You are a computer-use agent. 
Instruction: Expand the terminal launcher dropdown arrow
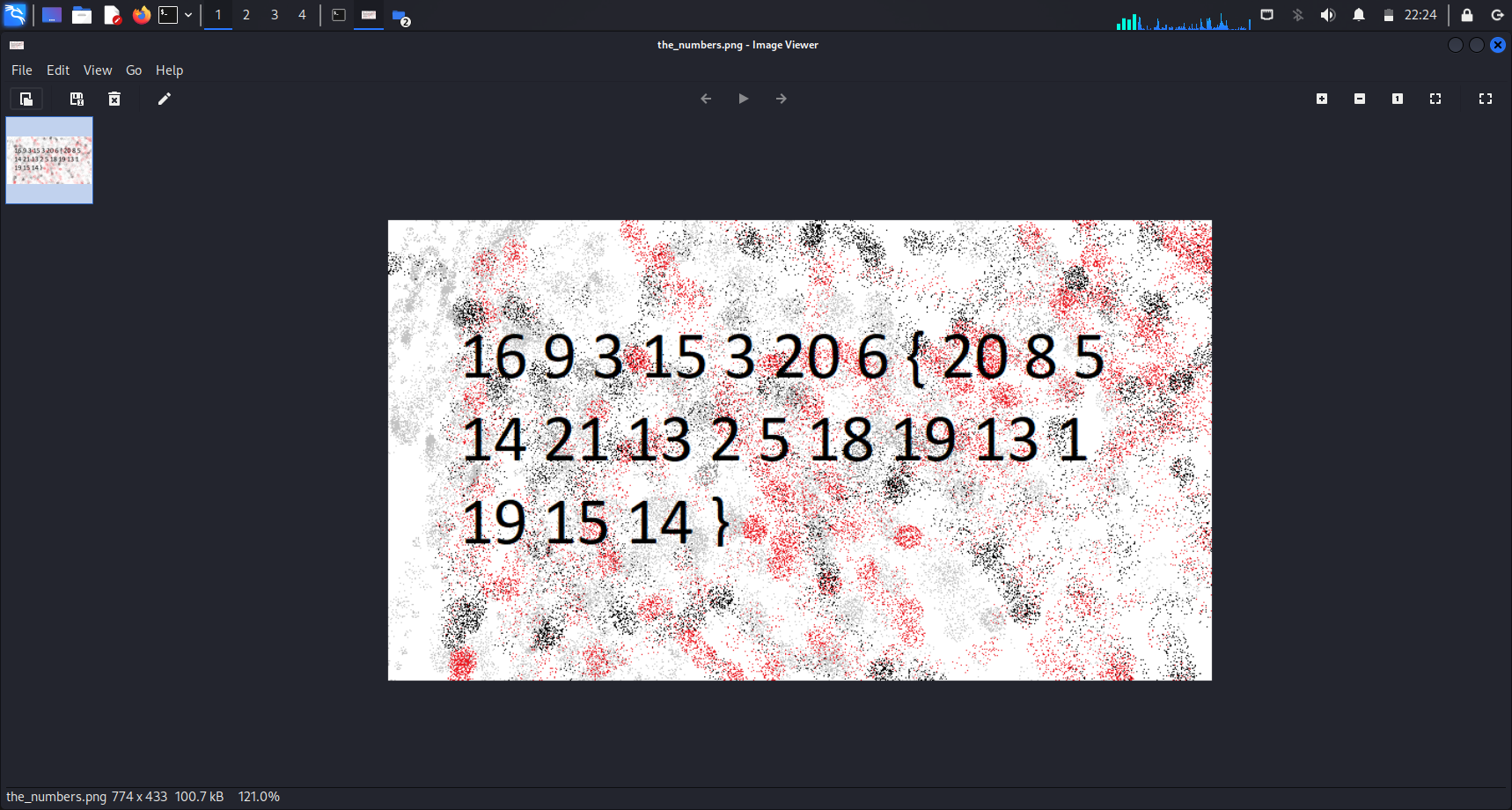pos(188,15)
